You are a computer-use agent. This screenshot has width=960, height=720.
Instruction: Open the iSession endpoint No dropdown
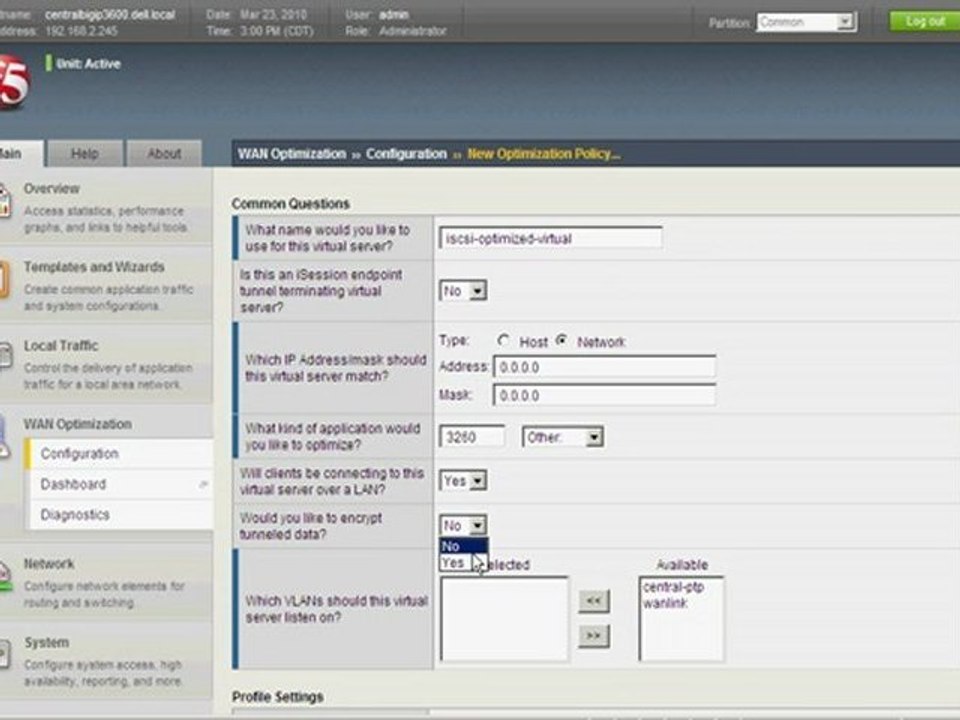pyautogui.click(x=463, y=290)
